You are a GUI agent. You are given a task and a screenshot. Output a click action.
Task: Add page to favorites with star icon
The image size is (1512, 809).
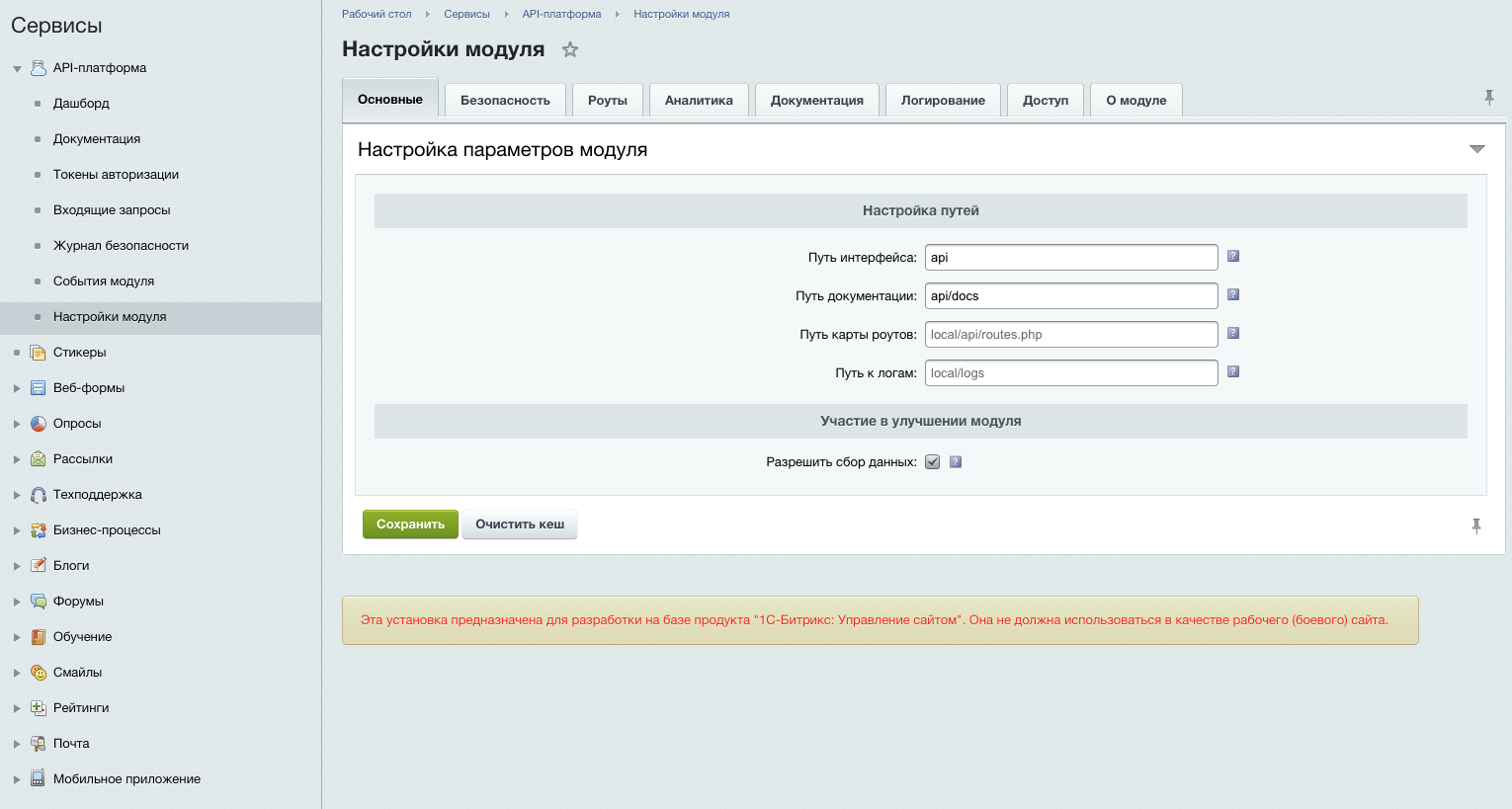(570, 49)
